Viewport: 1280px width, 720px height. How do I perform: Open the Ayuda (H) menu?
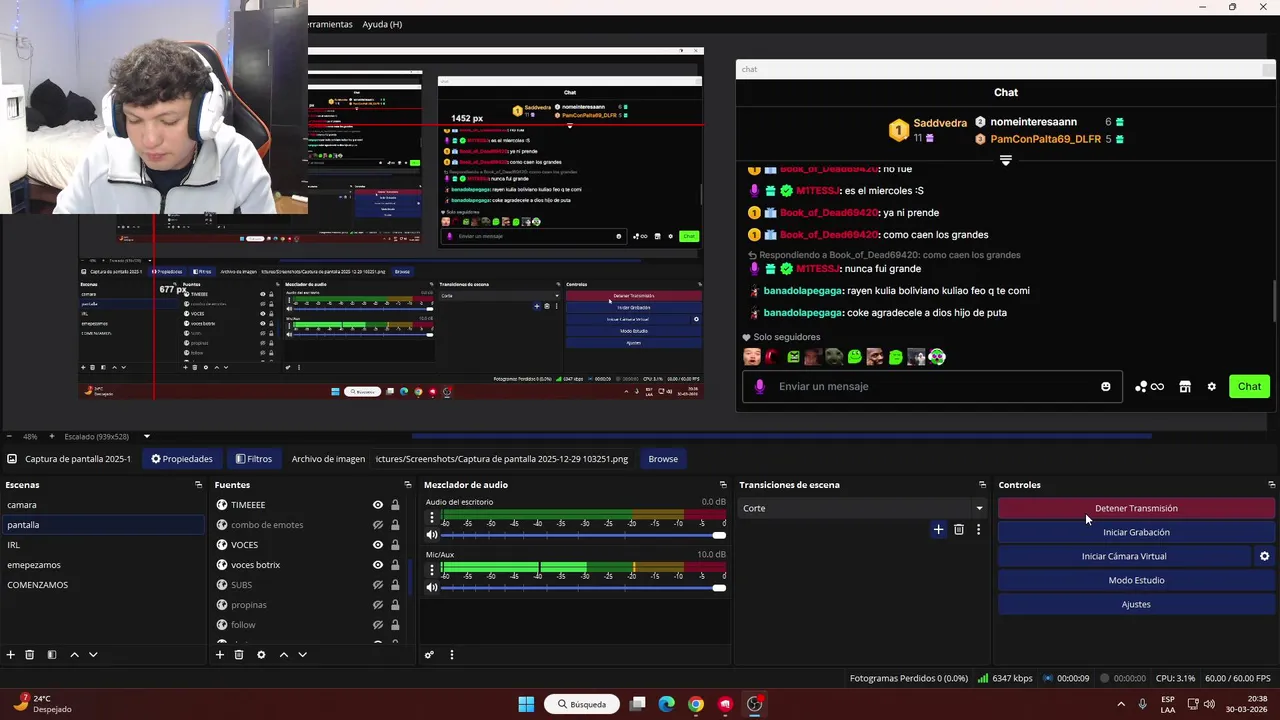pyautogui.click(x=382, y=24)
